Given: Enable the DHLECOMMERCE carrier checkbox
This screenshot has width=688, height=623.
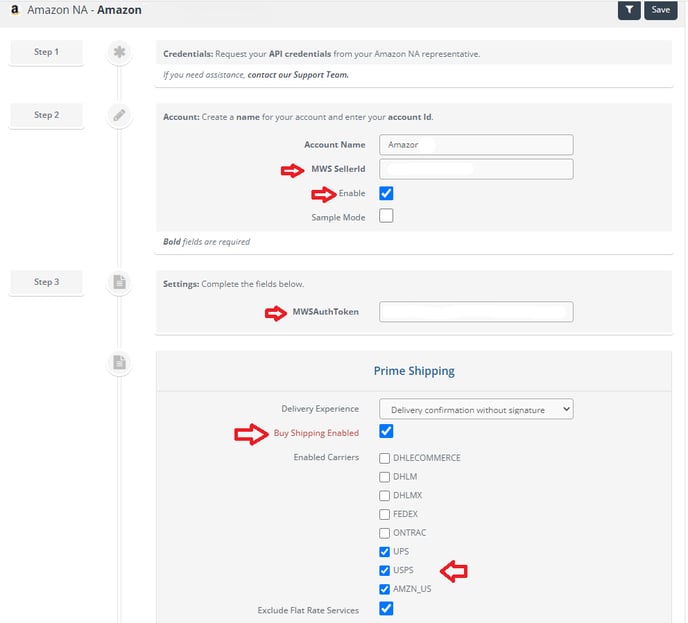Looking at the screenshot, I should click(384, 458).
